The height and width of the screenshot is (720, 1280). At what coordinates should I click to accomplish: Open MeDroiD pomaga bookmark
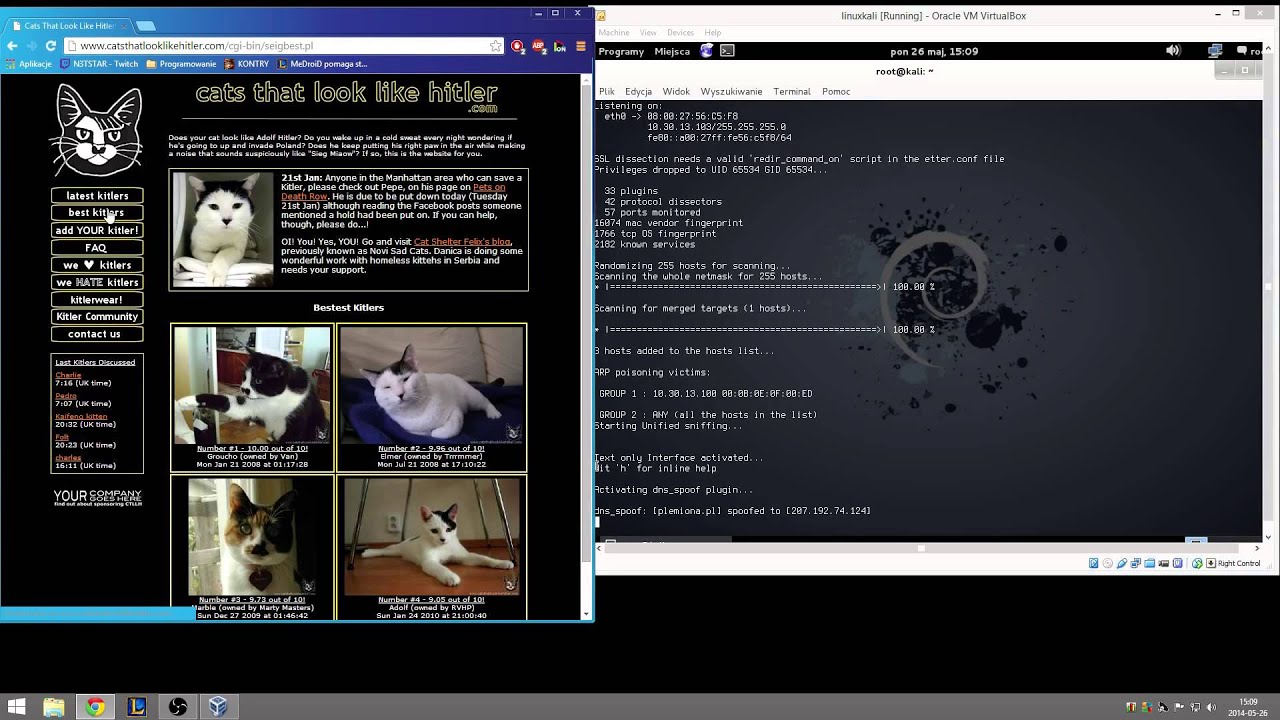(x=322, y=64)
